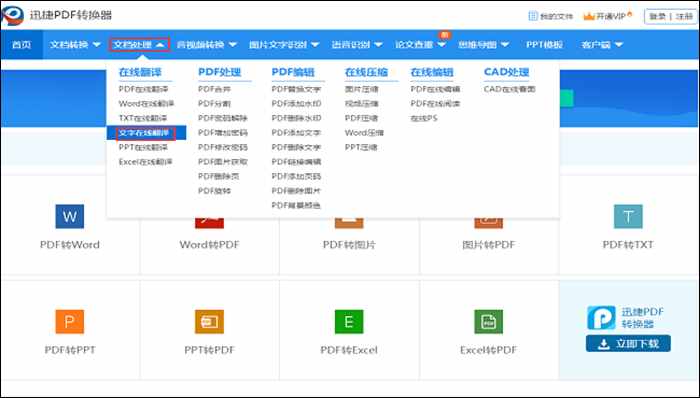Choose PDF合并 under PDF处理
The width and height of the screenshot is (700, 398).
214,89
